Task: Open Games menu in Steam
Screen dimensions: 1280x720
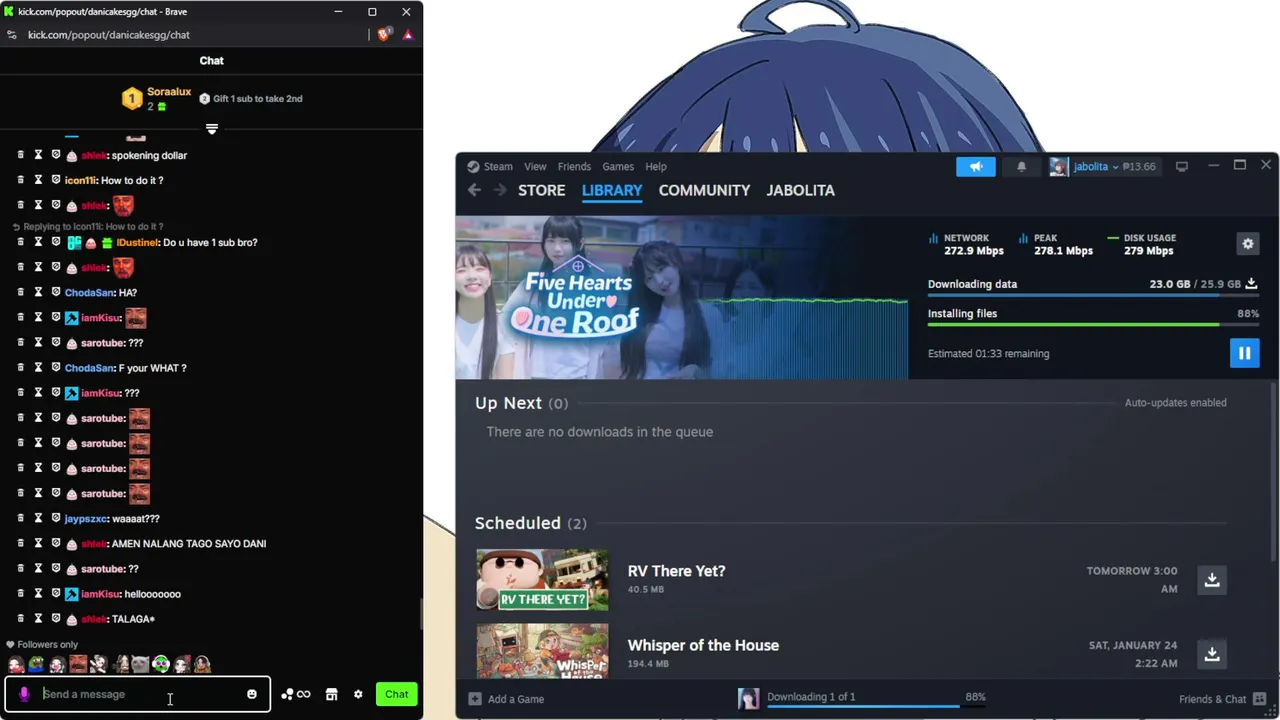Action: tap(617, 167)
